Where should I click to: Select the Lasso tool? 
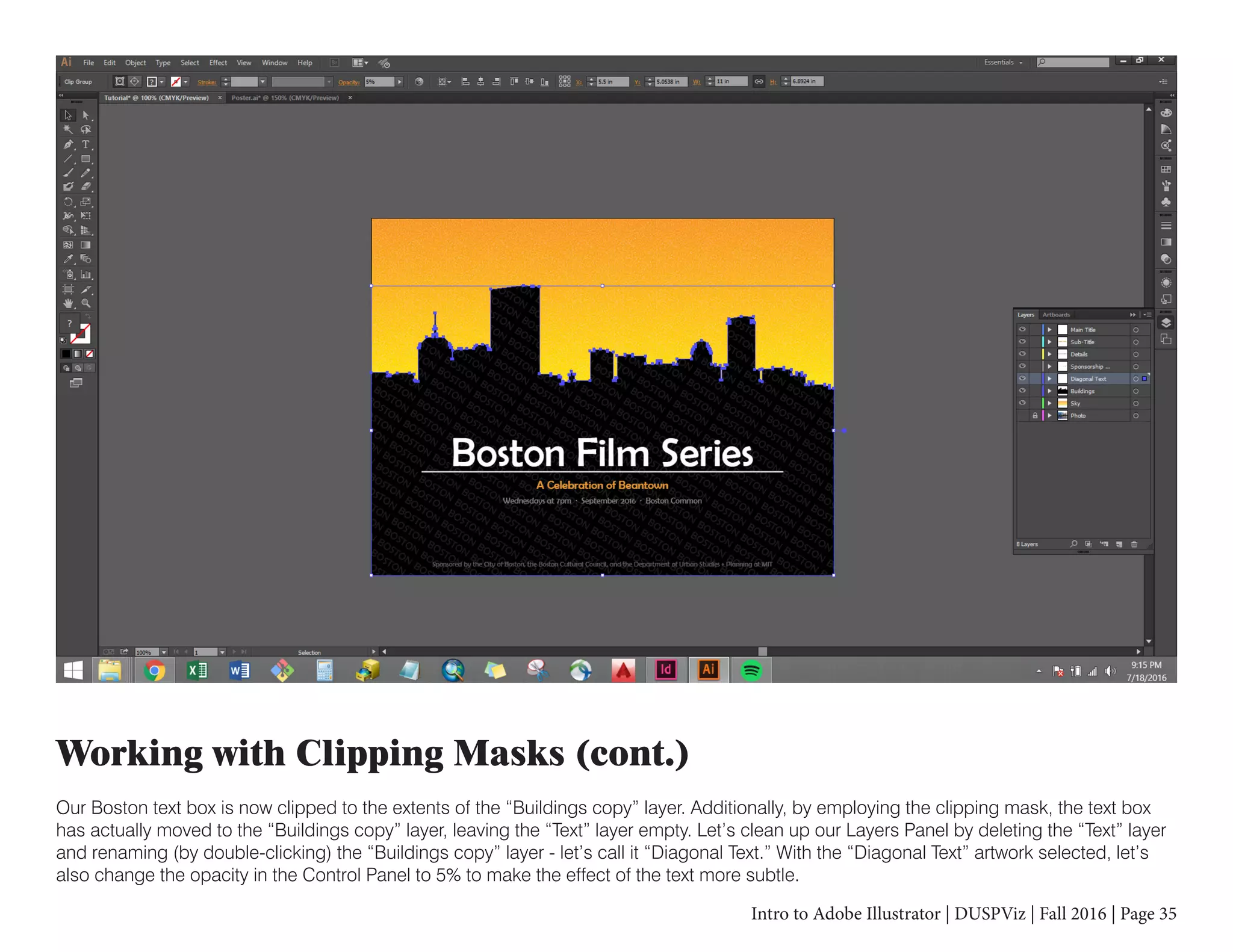pyautogui.click(x=86, y=129)
